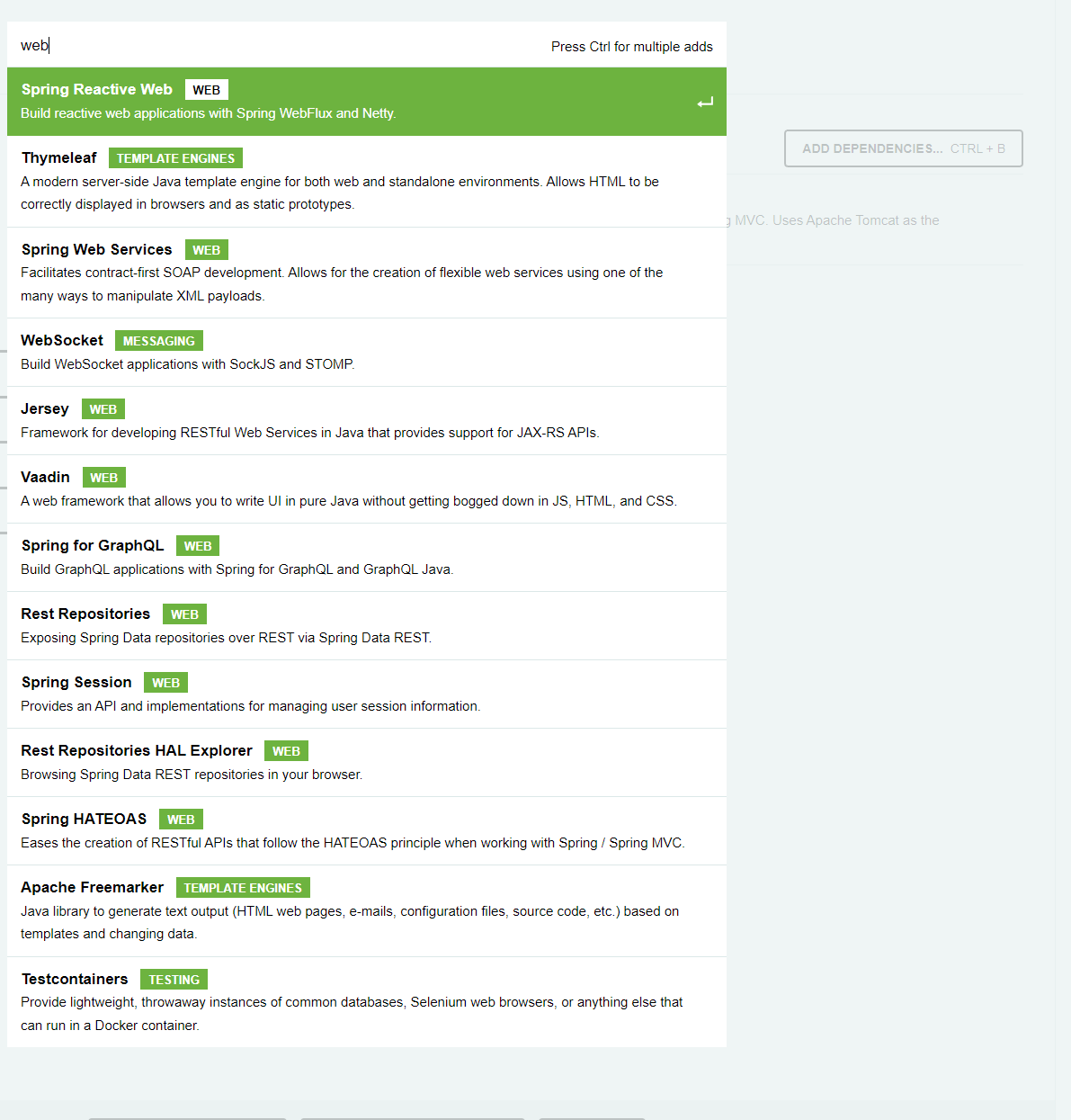The width and height of the screenshot is (1071, 1120).
Task: Click the WEB tag next to Spring Web Services
Action: (x=207, y=250)
